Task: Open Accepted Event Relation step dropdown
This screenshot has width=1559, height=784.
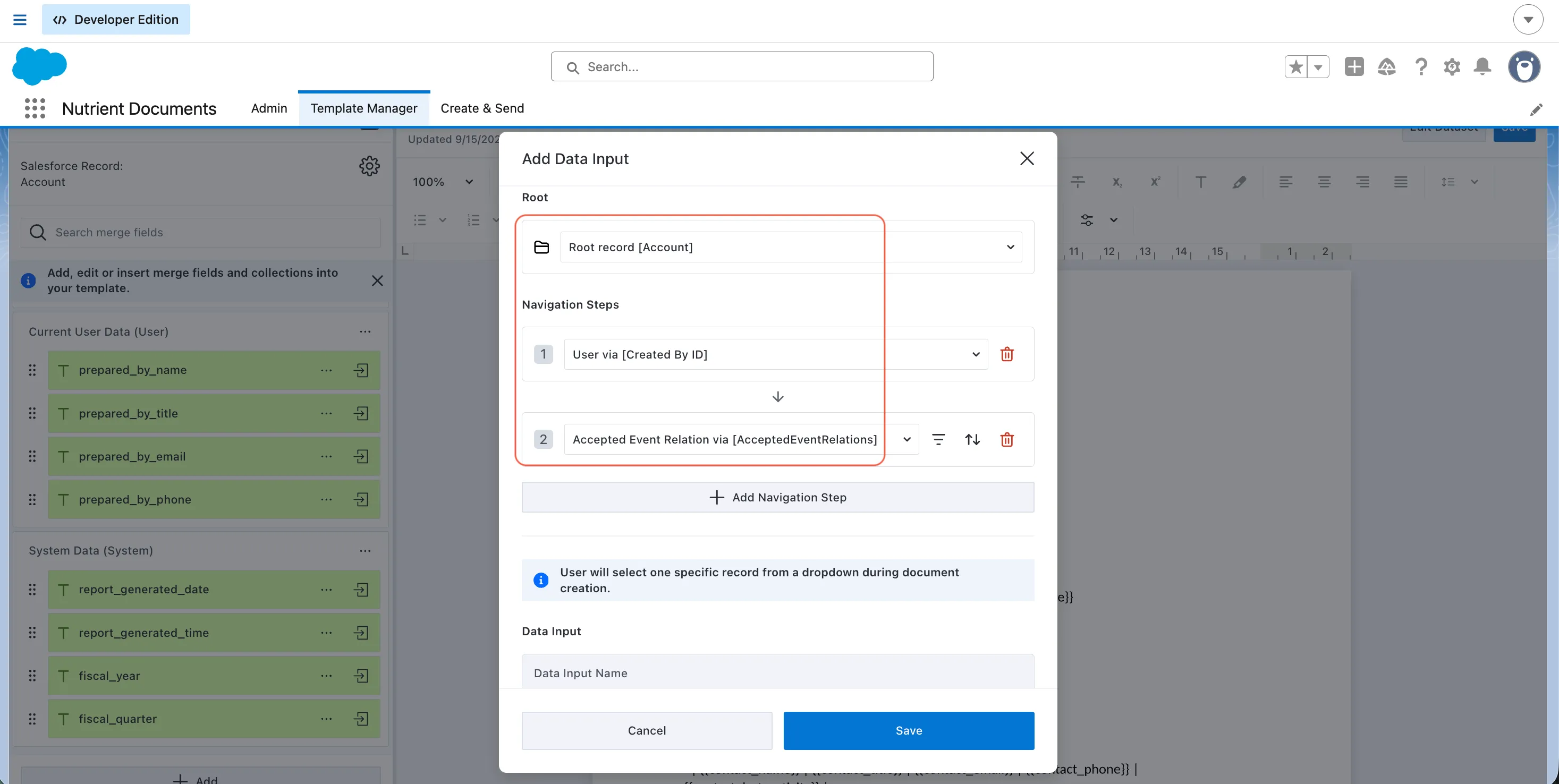Action: 741,440
